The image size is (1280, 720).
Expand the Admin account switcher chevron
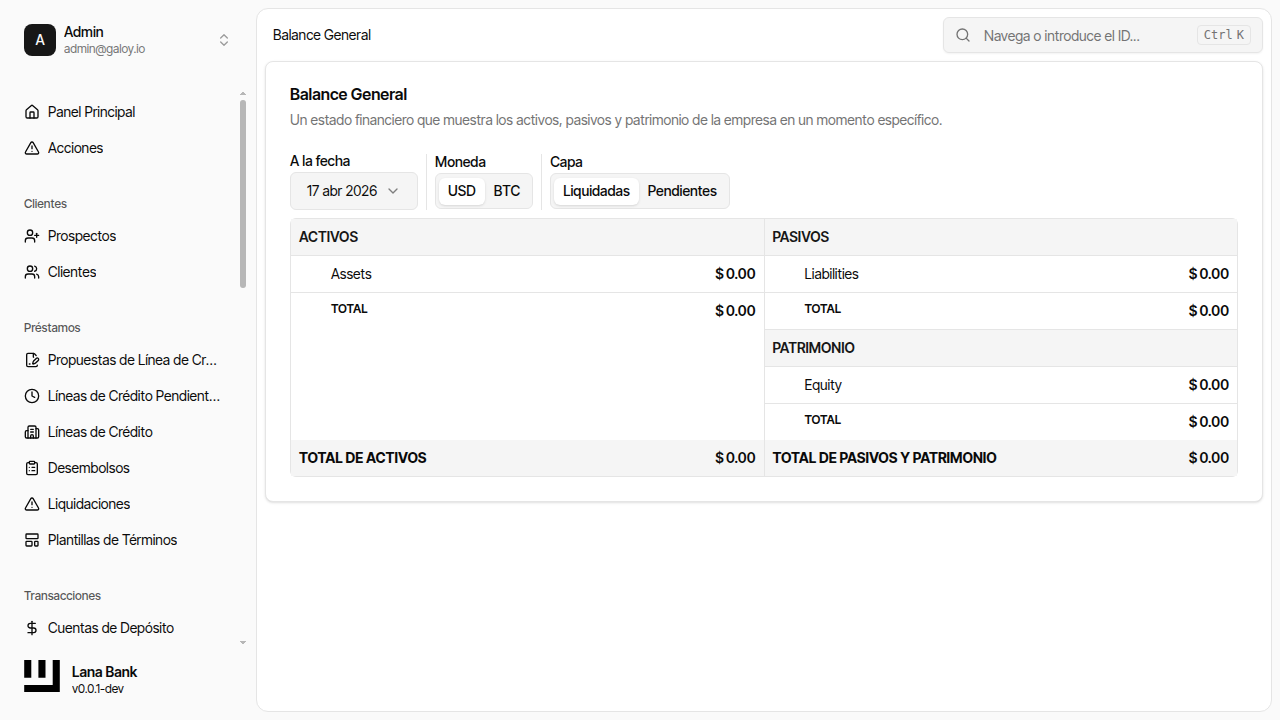tap(224, 40)
